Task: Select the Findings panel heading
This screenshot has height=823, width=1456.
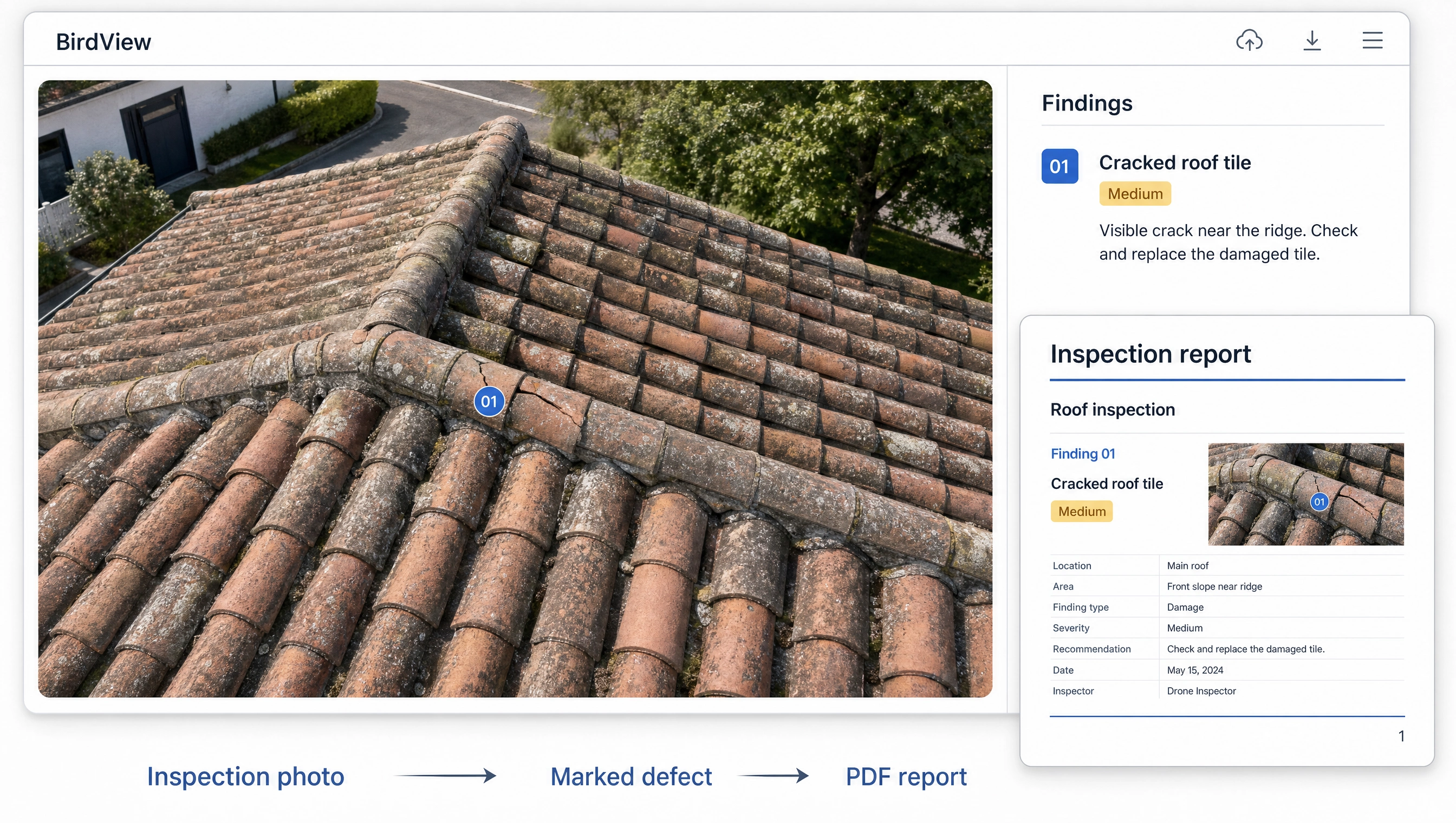Action: 1087,103
